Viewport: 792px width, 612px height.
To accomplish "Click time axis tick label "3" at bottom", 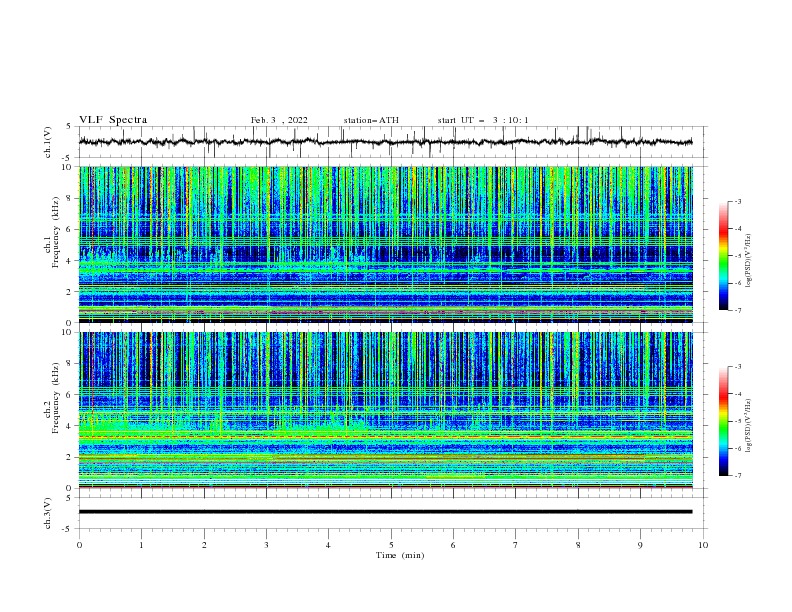I will [x=266, y=545].
